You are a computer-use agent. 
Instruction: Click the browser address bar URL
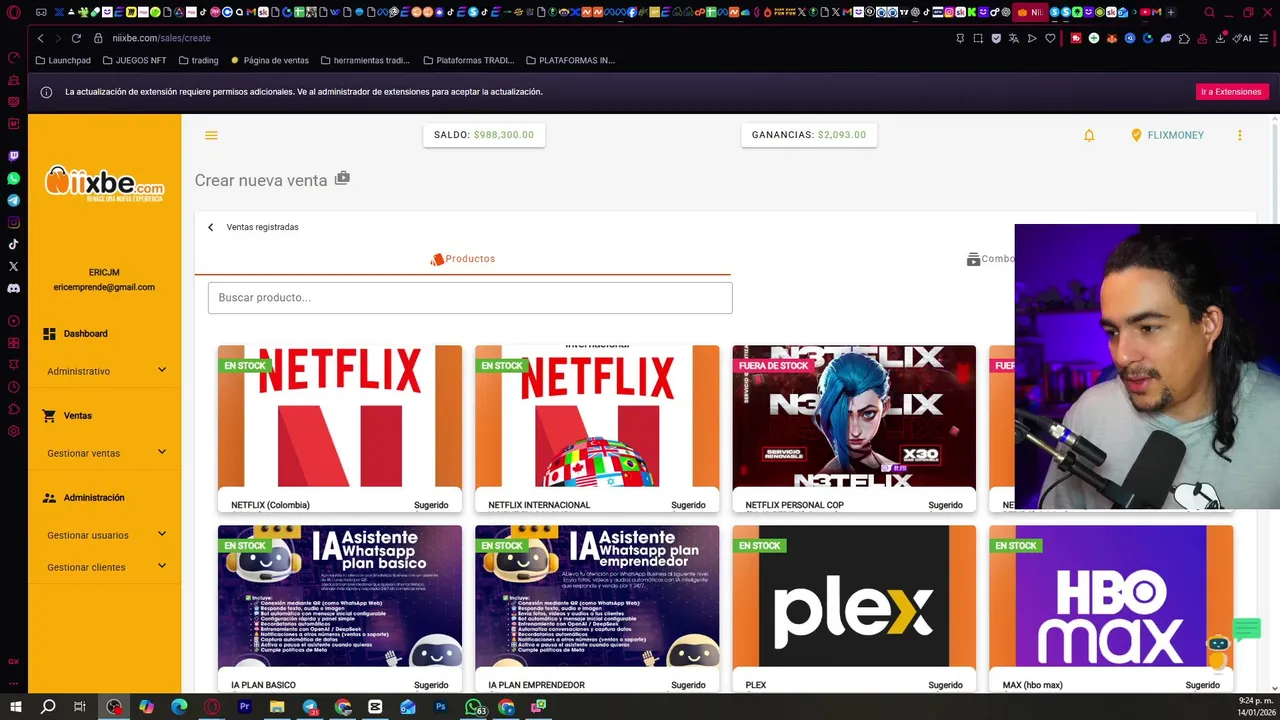pos(161,38)
